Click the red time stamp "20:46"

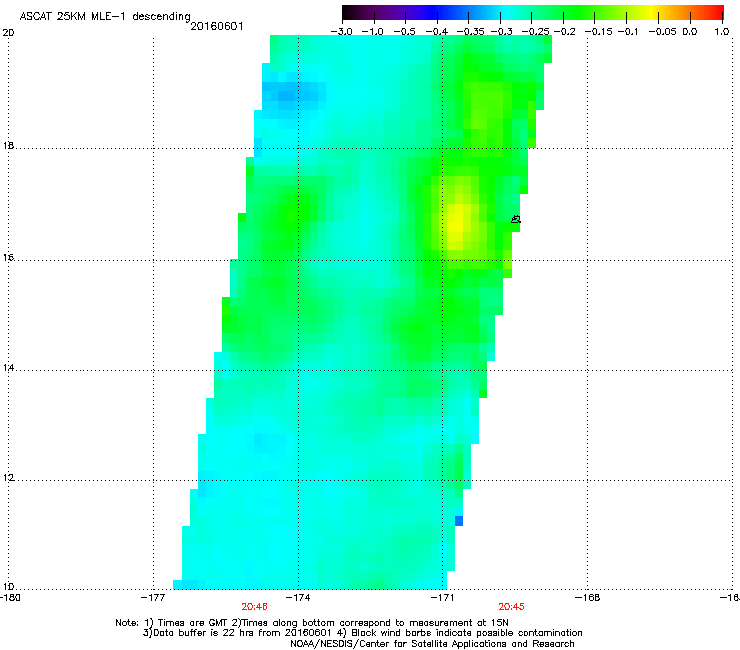(254, 607)
